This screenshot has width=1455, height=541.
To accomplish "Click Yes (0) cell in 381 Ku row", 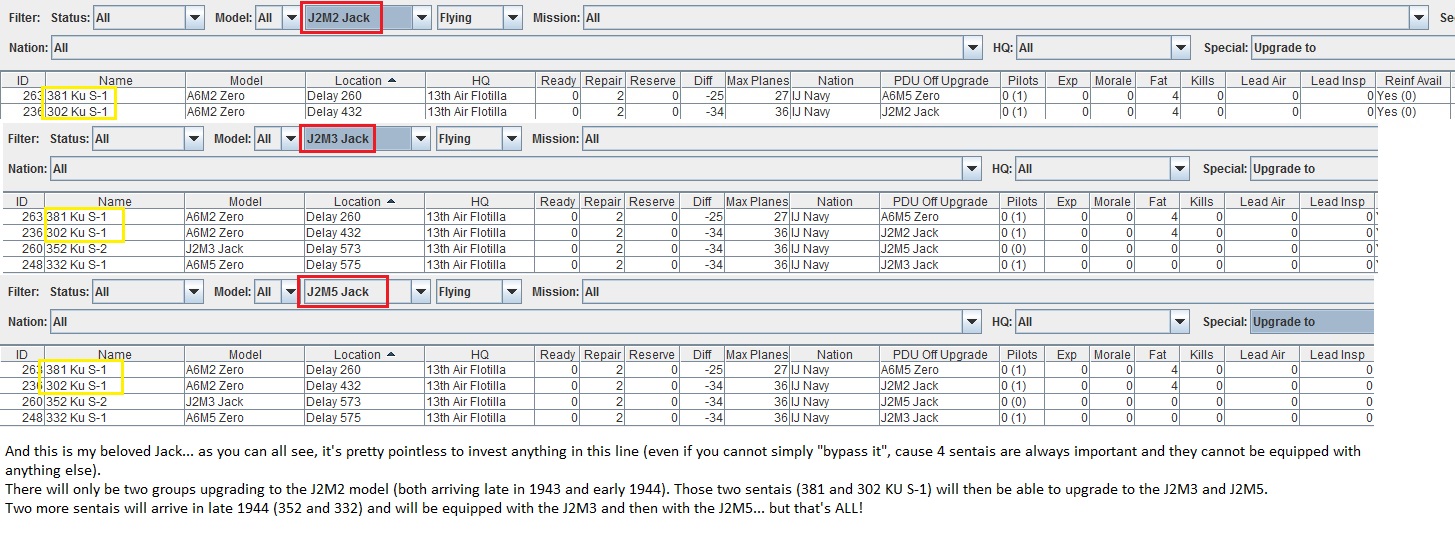I will tap(1413, 96).
